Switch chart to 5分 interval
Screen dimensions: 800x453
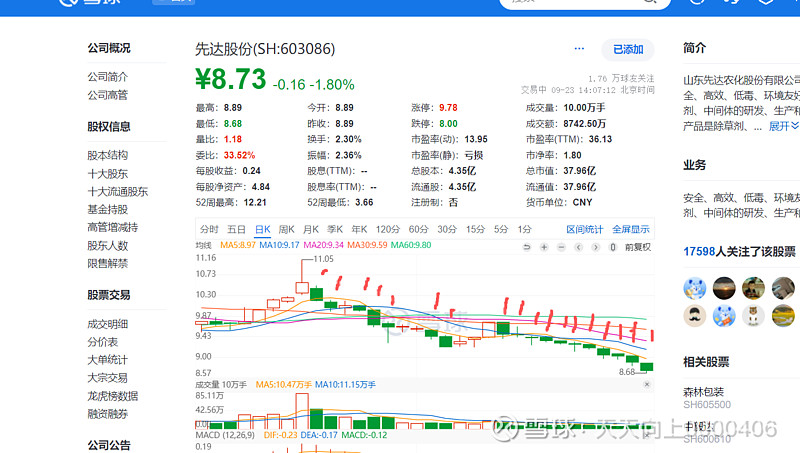coord(501,230)
